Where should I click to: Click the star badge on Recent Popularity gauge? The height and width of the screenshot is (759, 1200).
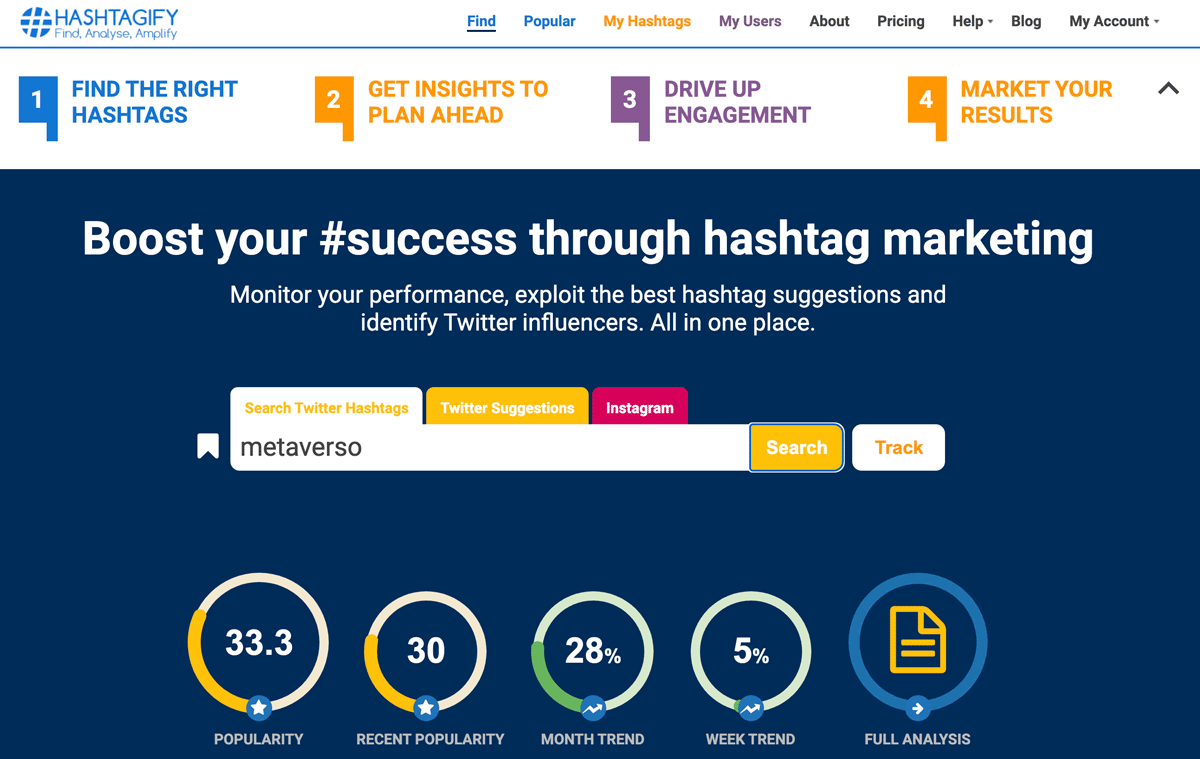(x=426, y=708)
